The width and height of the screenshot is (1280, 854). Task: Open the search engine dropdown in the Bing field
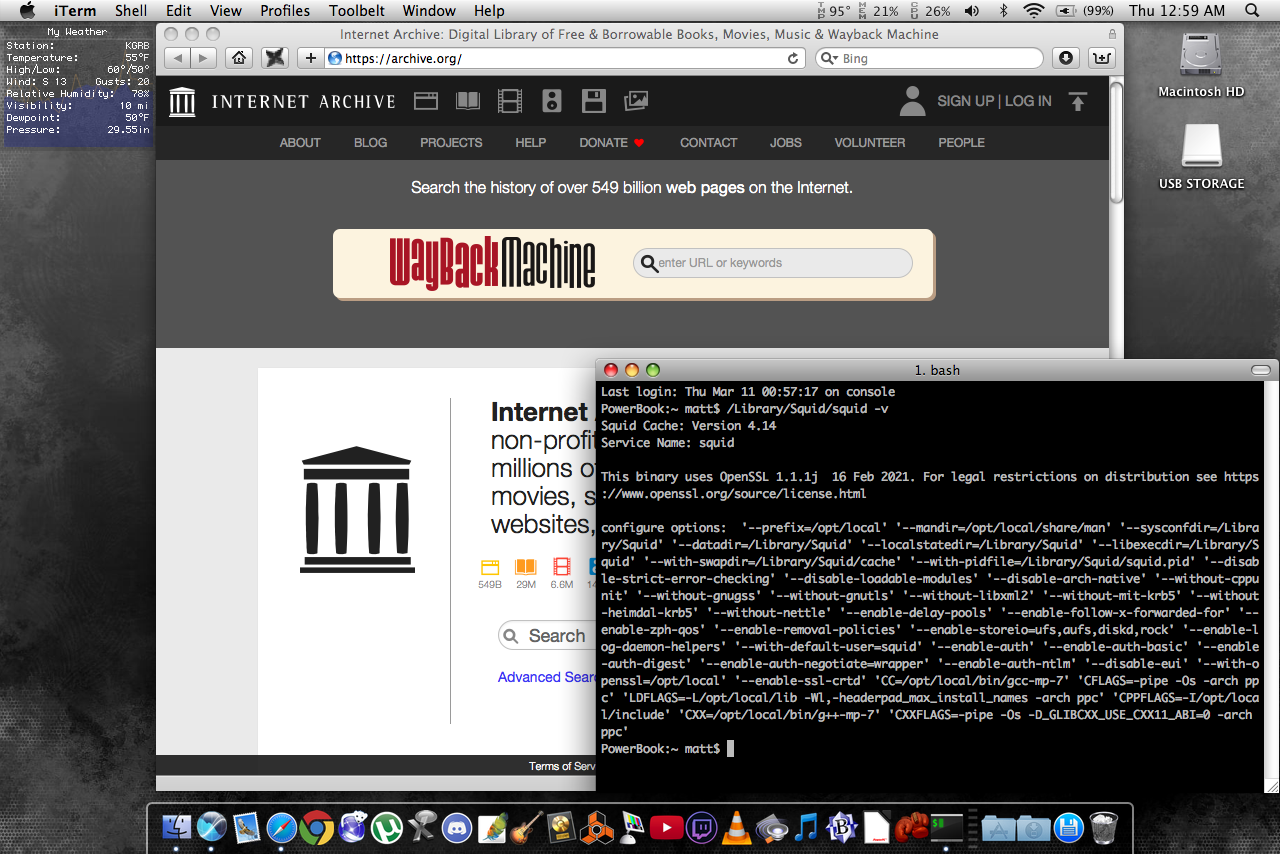tap(829, 59)
